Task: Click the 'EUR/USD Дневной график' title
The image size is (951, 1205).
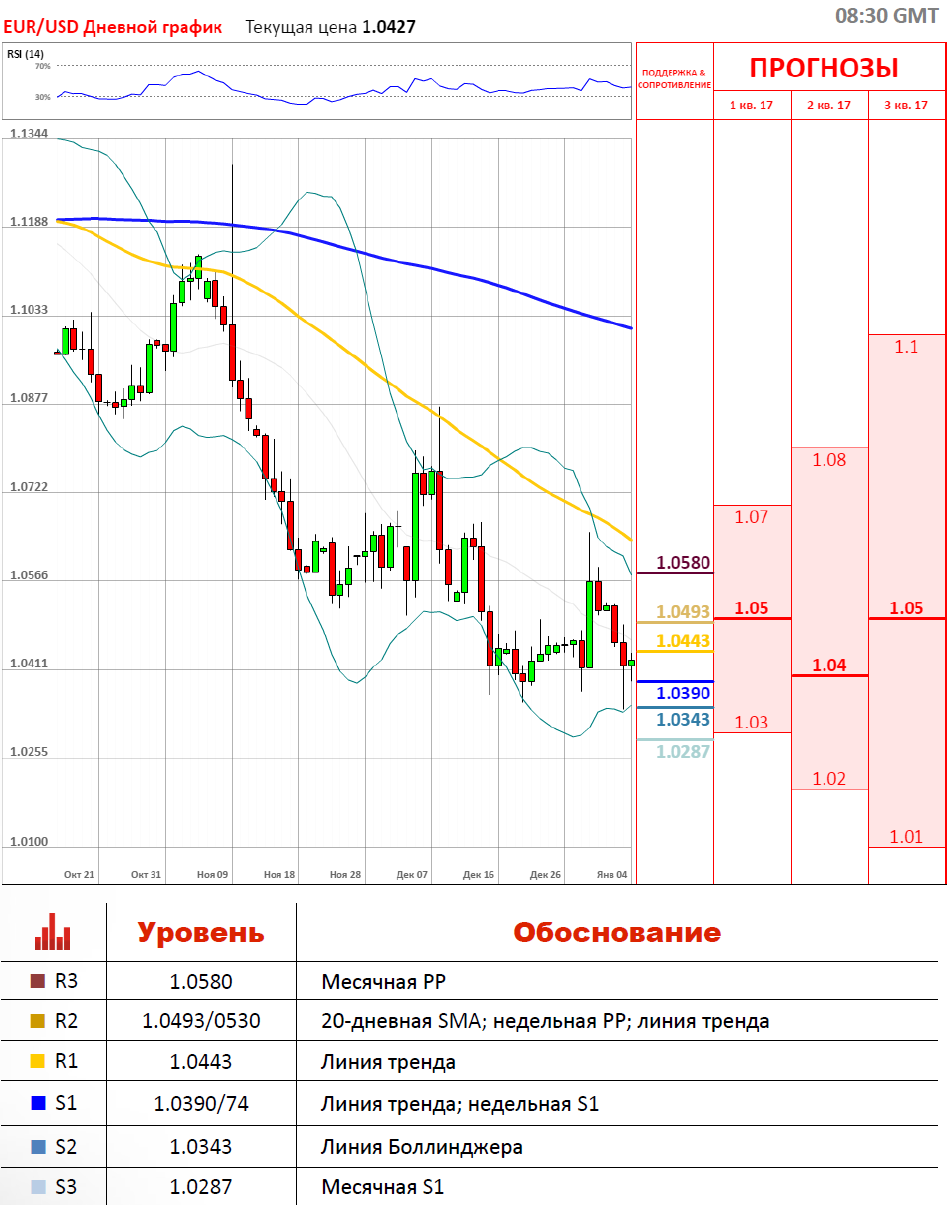Action: point(113,27)
